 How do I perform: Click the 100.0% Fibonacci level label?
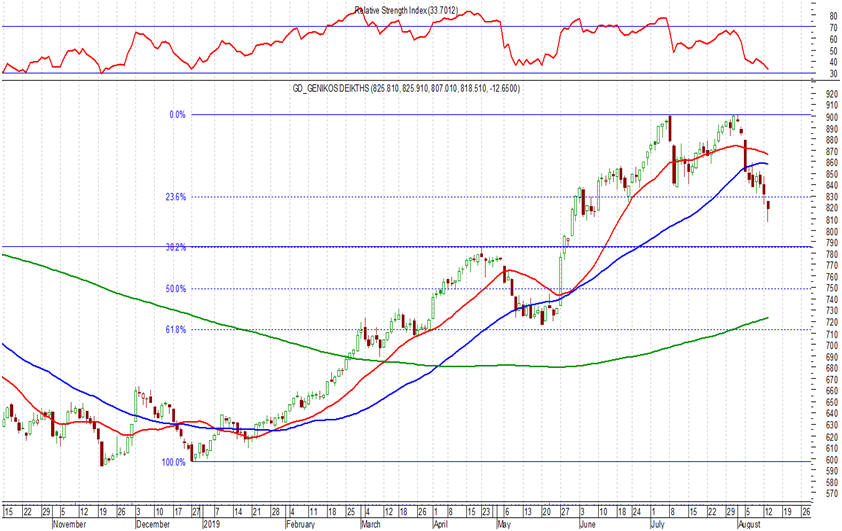point(173,462)
